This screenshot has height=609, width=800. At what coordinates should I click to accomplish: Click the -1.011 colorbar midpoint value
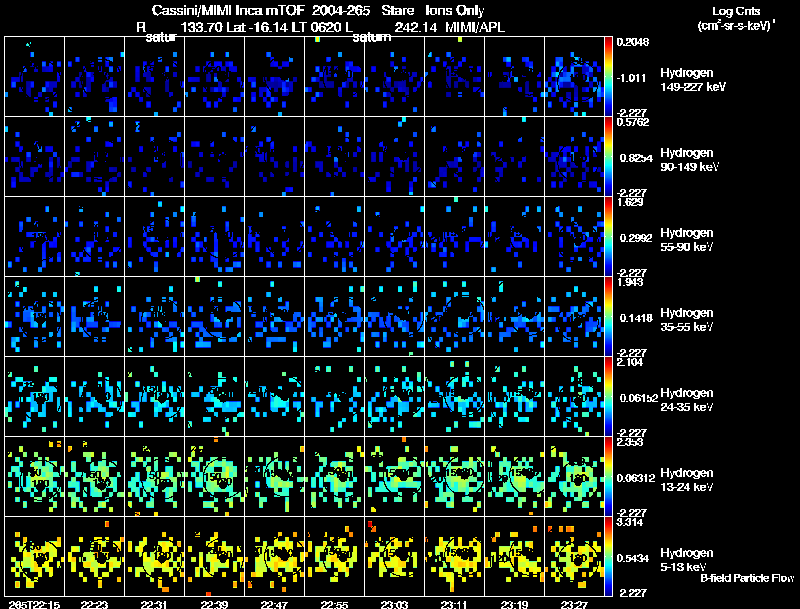click(x=632, y=78)
